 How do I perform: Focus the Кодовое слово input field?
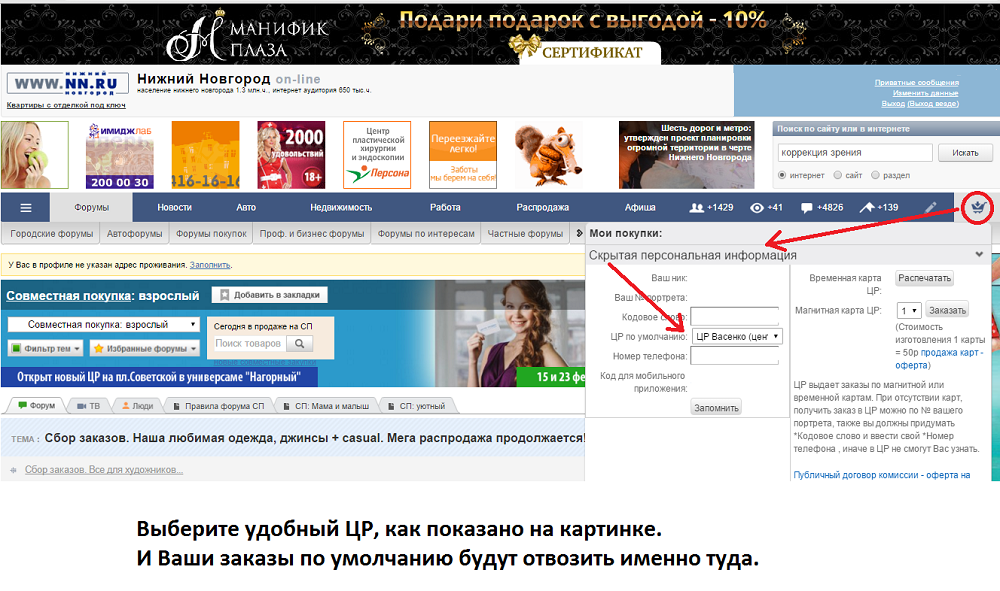735,316
